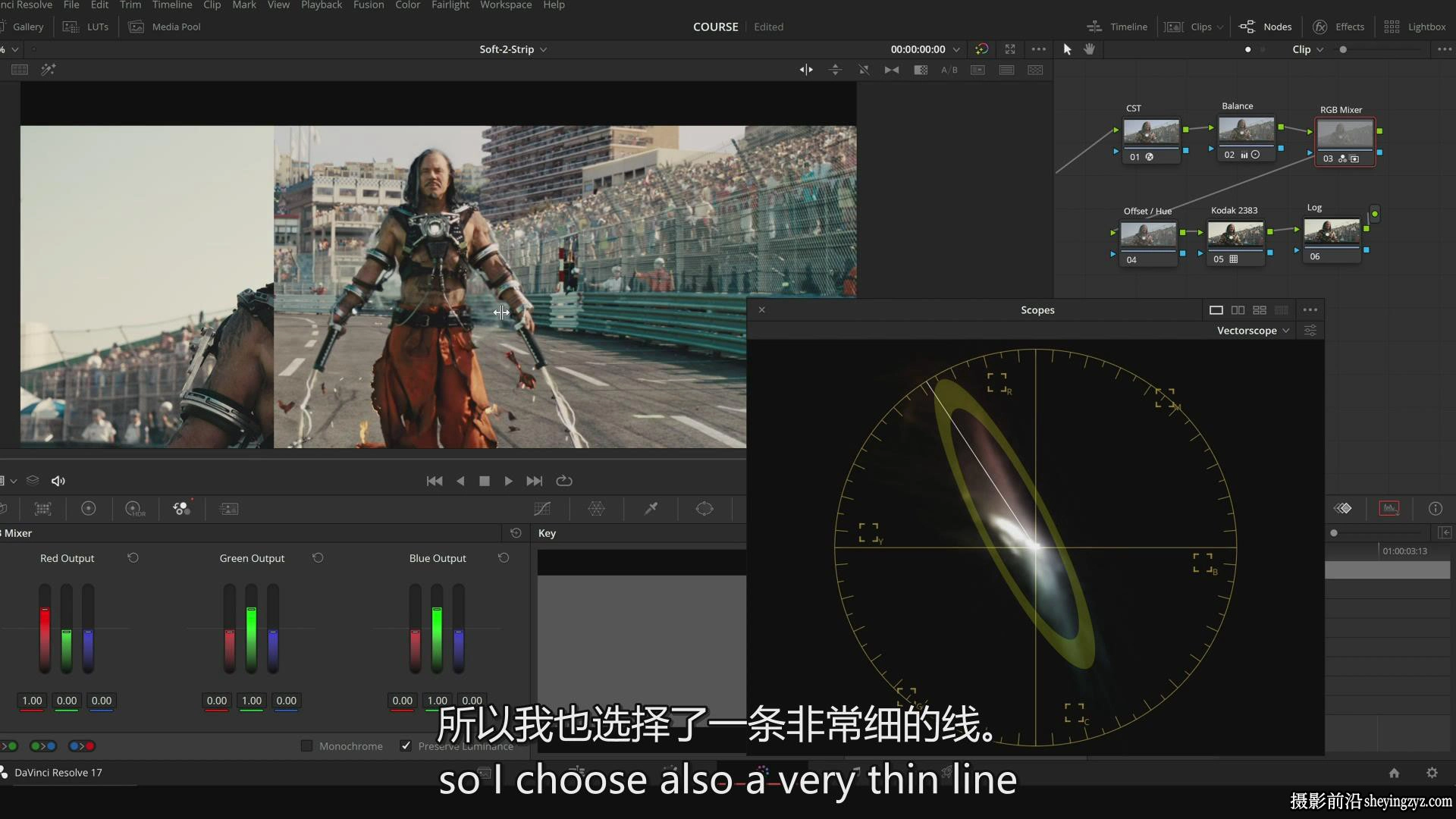Open the Vectorscope type dropdown

tap(1253, 331)
